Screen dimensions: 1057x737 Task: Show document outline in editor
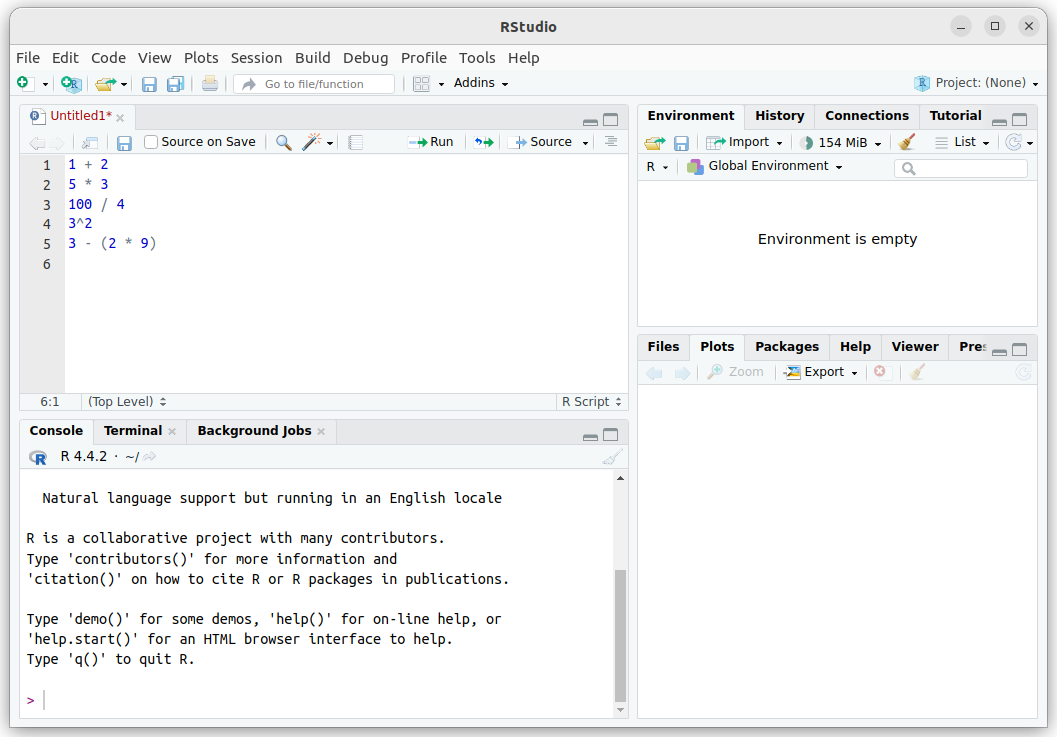coord(611,142)
